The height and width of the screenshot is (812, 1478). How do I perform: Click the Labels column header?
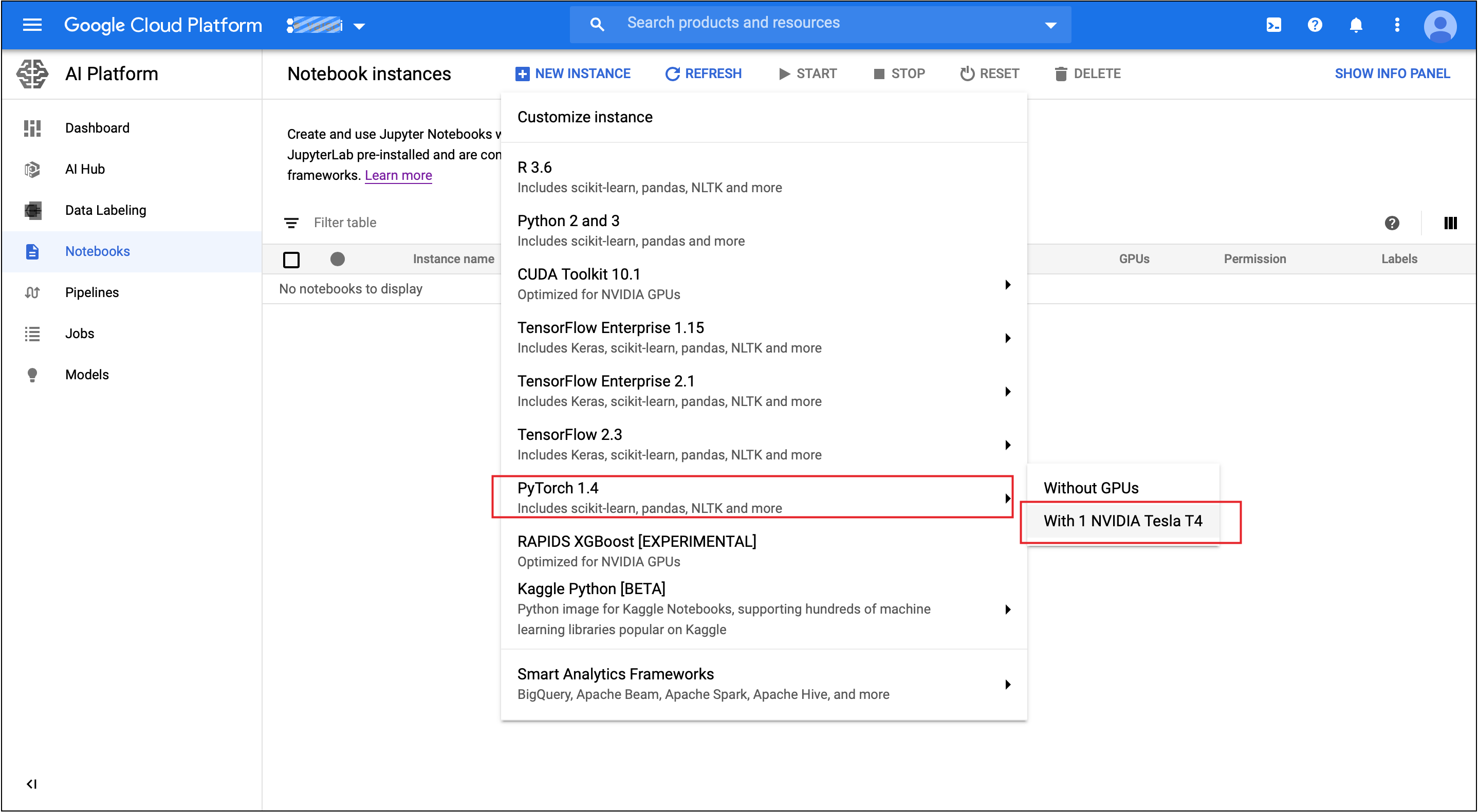click(1399, 259)
